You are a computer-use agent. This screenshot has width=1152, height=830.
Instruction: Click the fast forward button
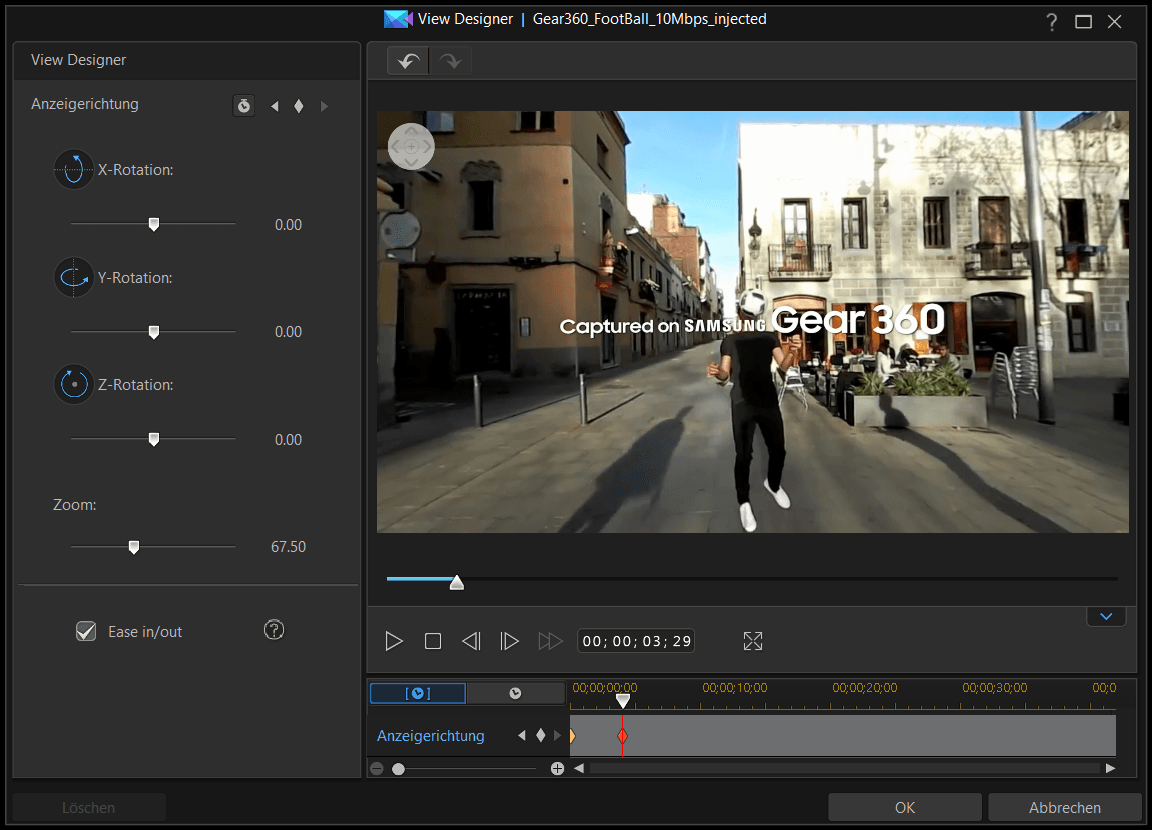(550, 641)
